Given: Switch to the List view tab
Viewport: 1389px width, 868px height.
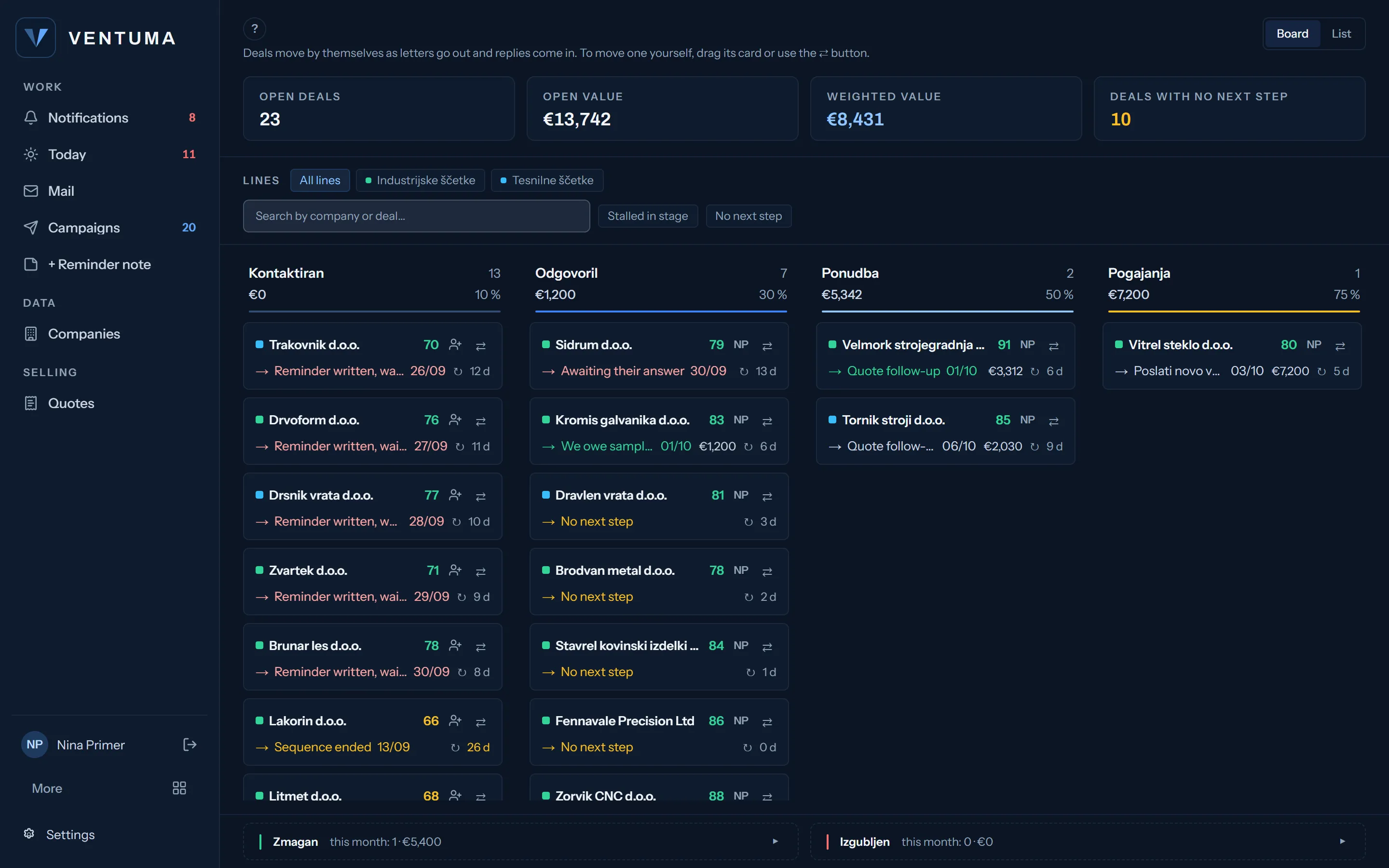Looking at the screenshot, I should [x=1341, y=34].
